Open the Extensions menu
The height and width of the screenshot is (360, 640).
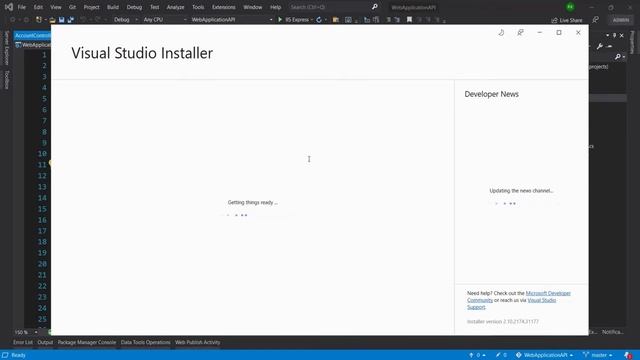pos(224,7)
